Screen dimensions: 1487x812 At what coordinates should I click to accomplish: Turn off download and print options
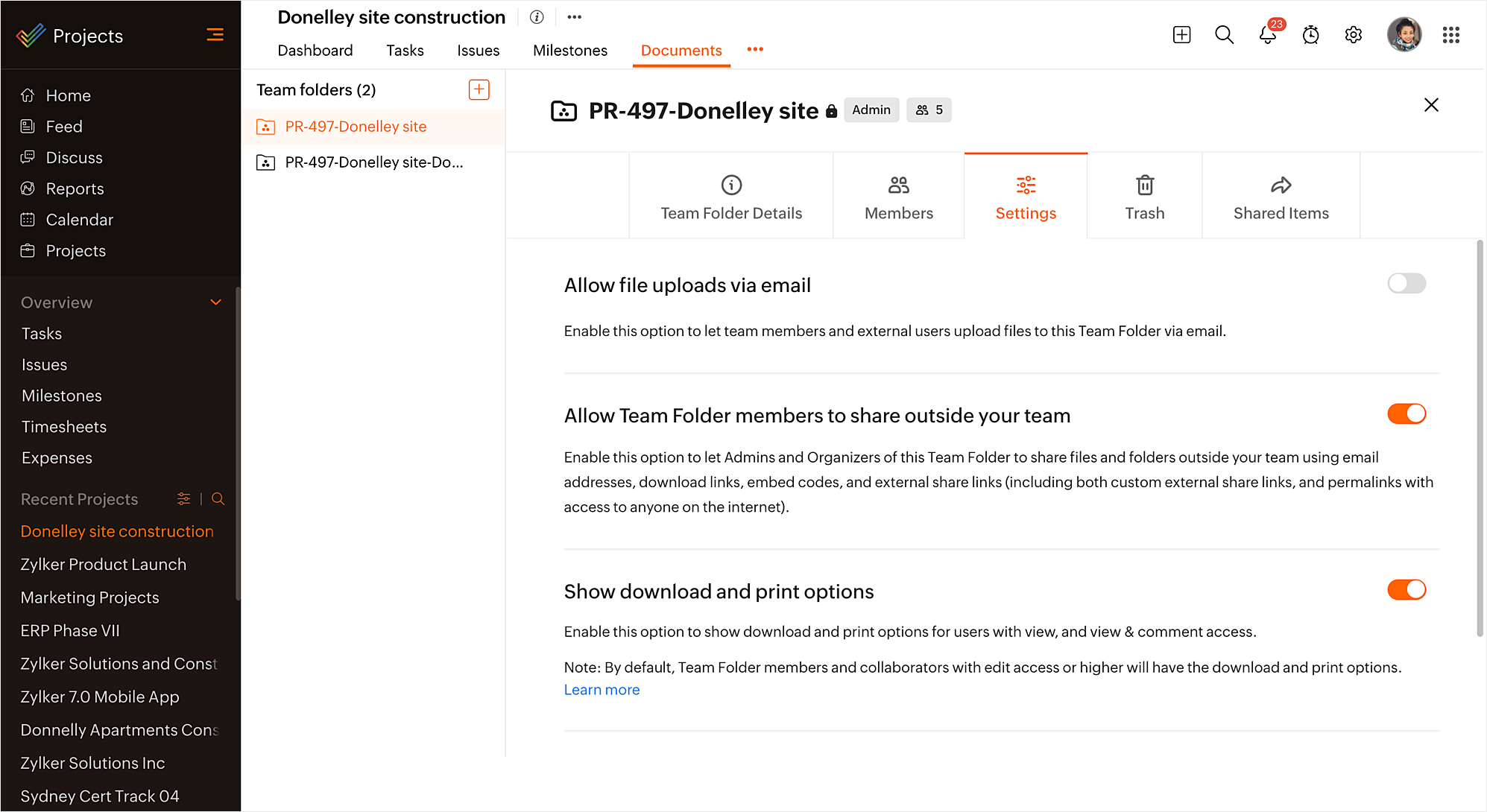tap(1406, 590)
